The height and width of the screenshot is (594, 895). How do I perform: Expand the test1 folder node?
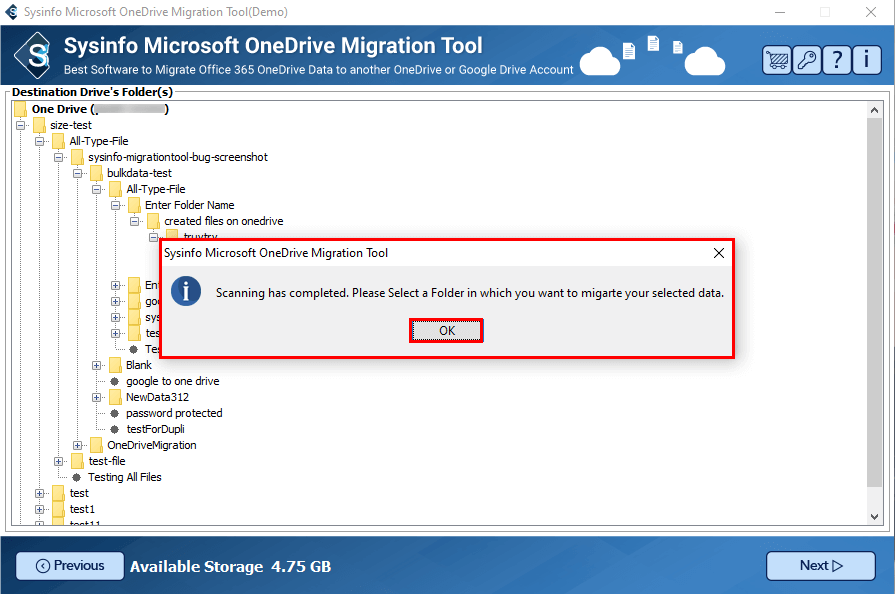click(x=40, y=509)
